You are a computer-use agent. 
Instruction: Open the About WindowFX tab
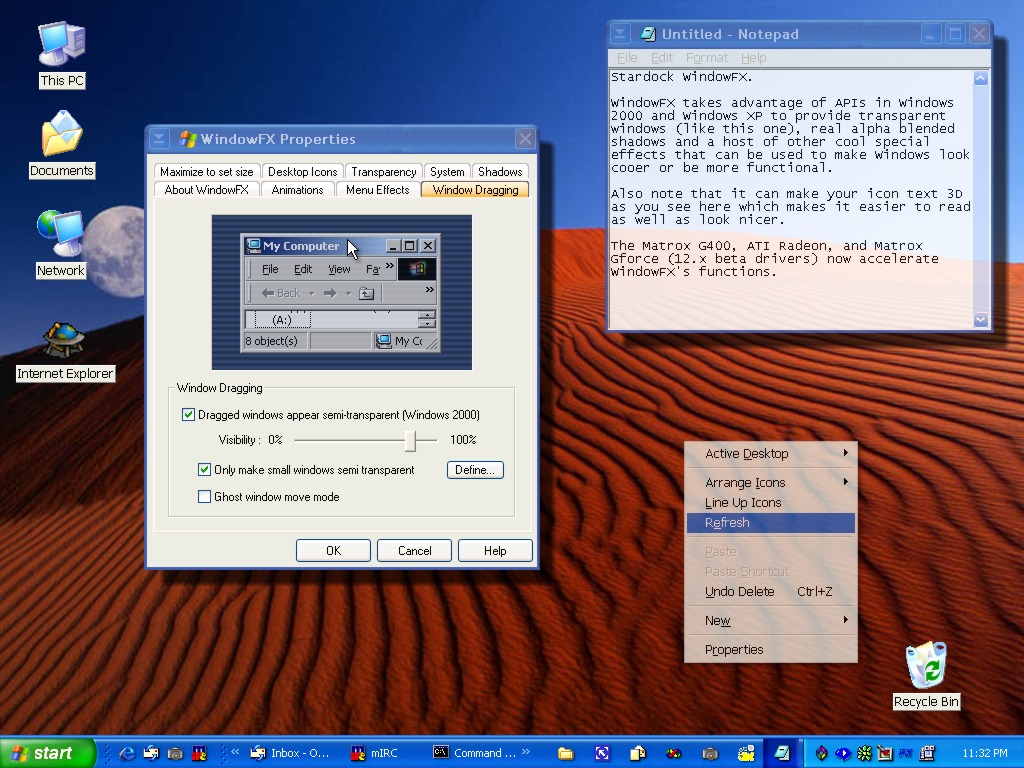(x=206, y=189)
